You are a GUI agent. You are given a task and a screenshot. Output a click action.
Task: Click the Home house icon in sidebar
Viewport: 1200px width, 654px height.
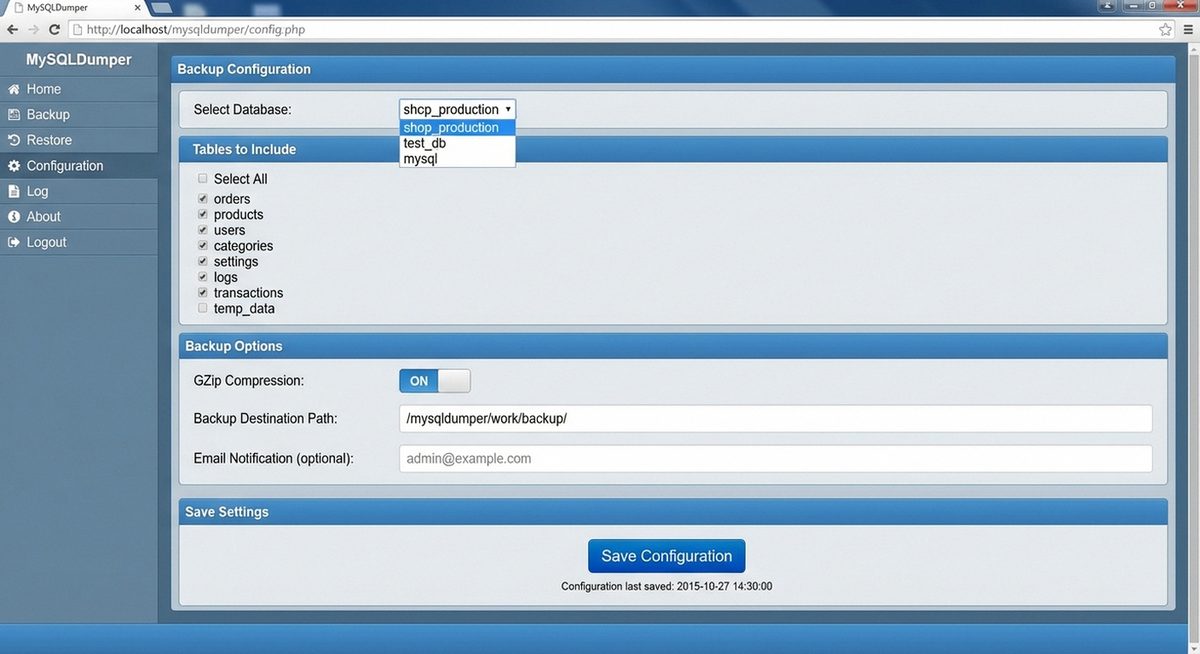(14, 89)
